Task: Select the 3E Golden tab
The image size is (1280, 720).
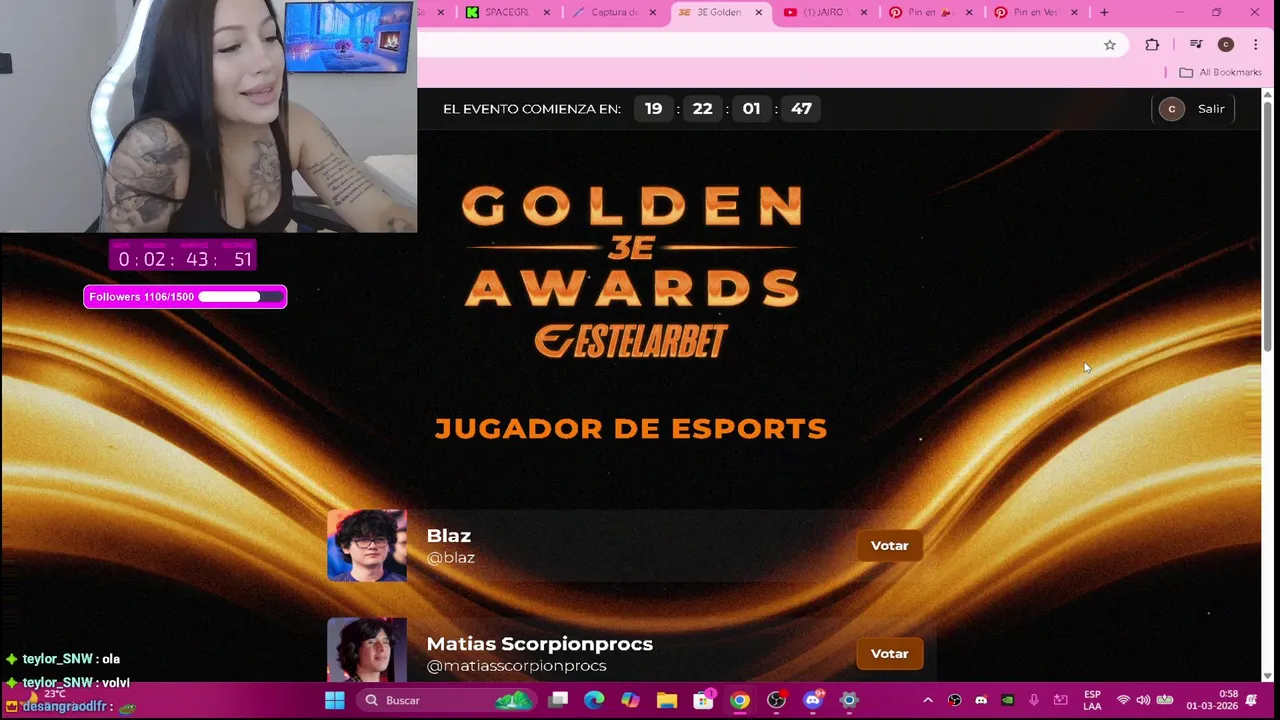Action: click(719, 12)
